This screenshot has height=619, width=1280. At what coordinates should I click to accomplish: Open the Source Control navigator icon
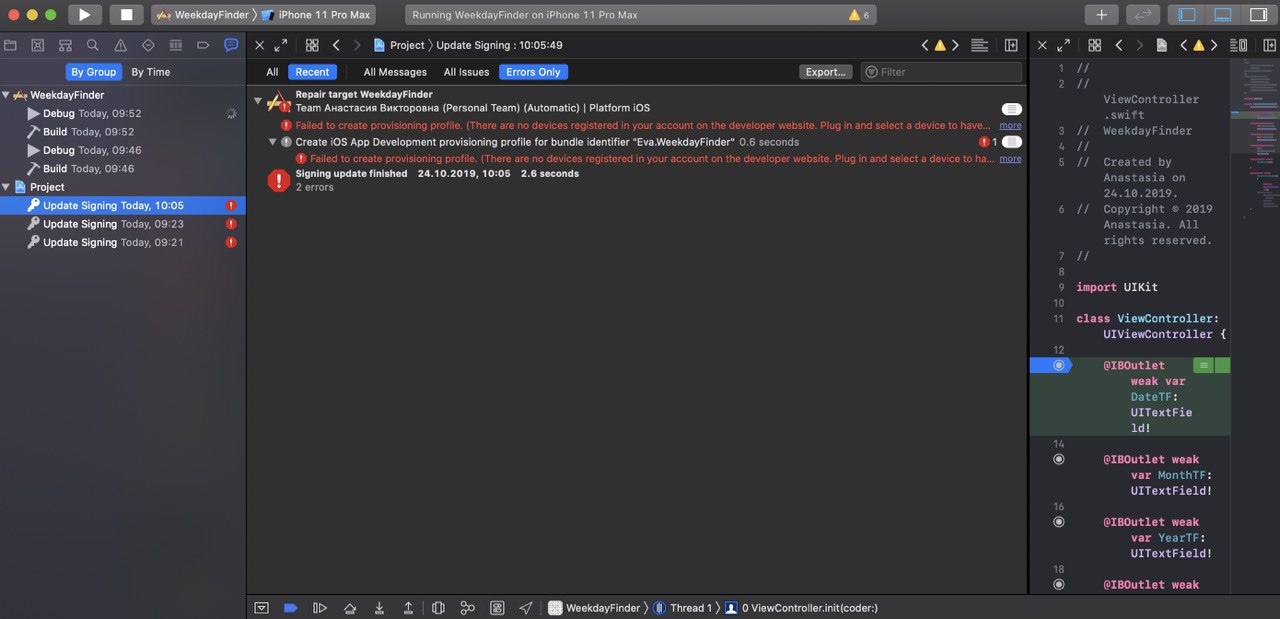click(x=37, y=45)
